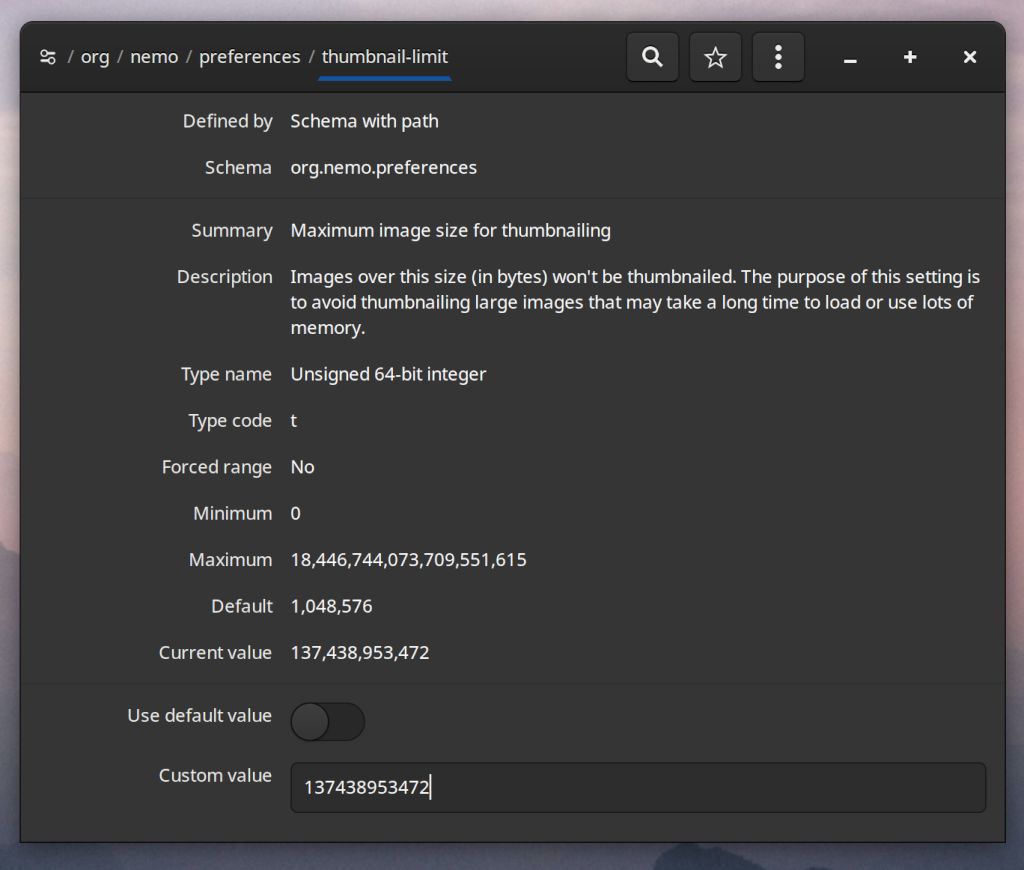
Task: Click the Maximum value 18,446,744,073,709,551,615
Action: pos(408,560)
